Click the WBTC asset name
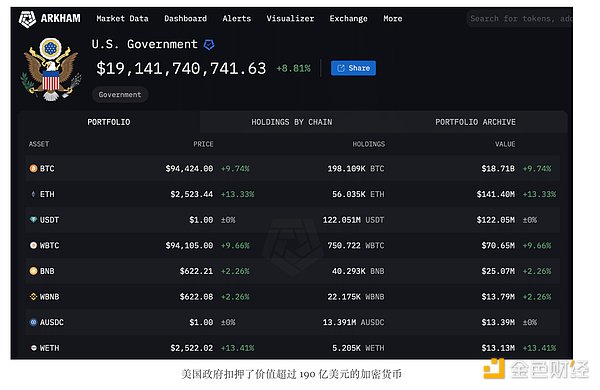Image resolution: width=600 pixels, height=390 pixels. tap(49, 245)
